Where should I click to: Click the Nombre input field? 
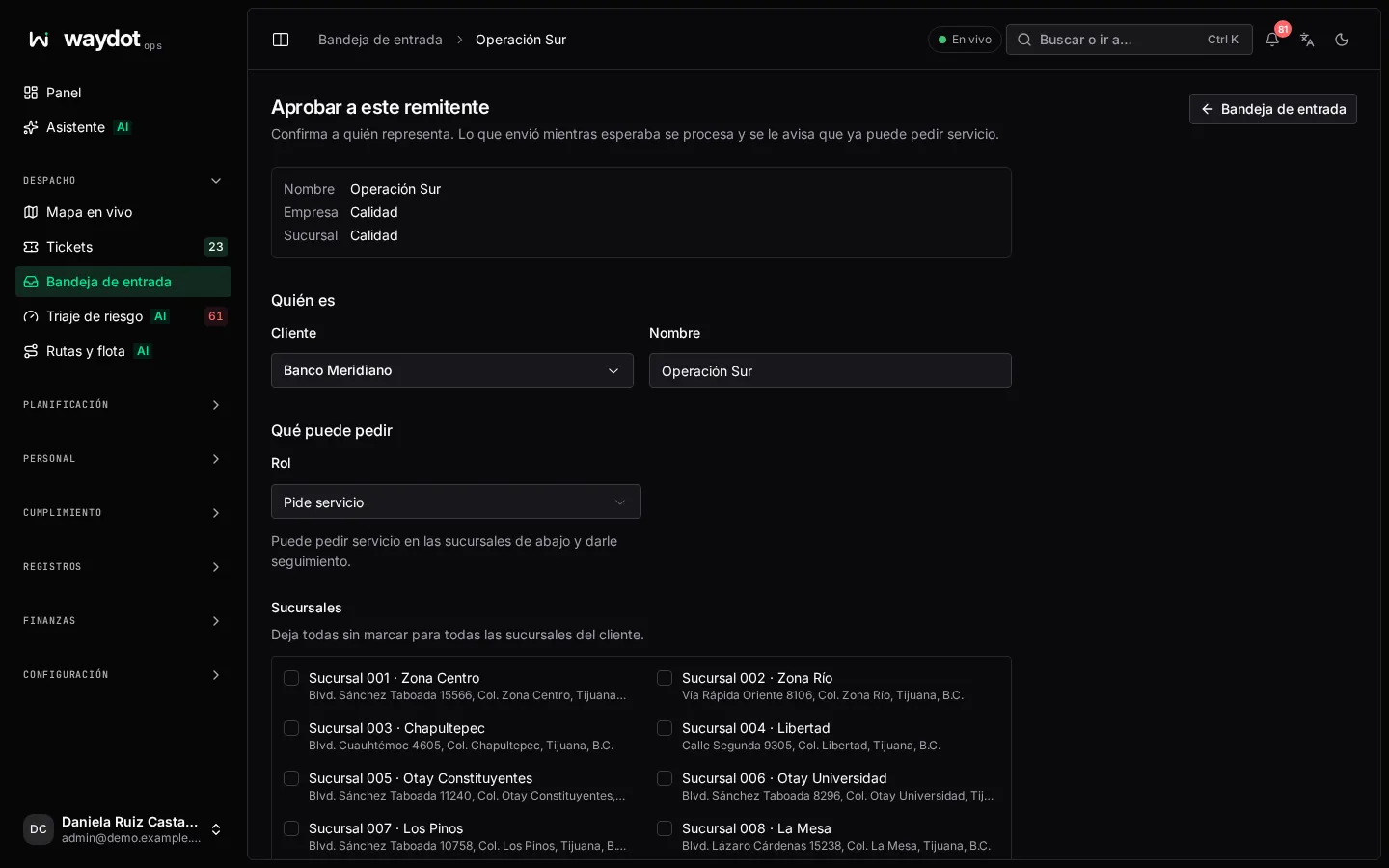point(831,370)
